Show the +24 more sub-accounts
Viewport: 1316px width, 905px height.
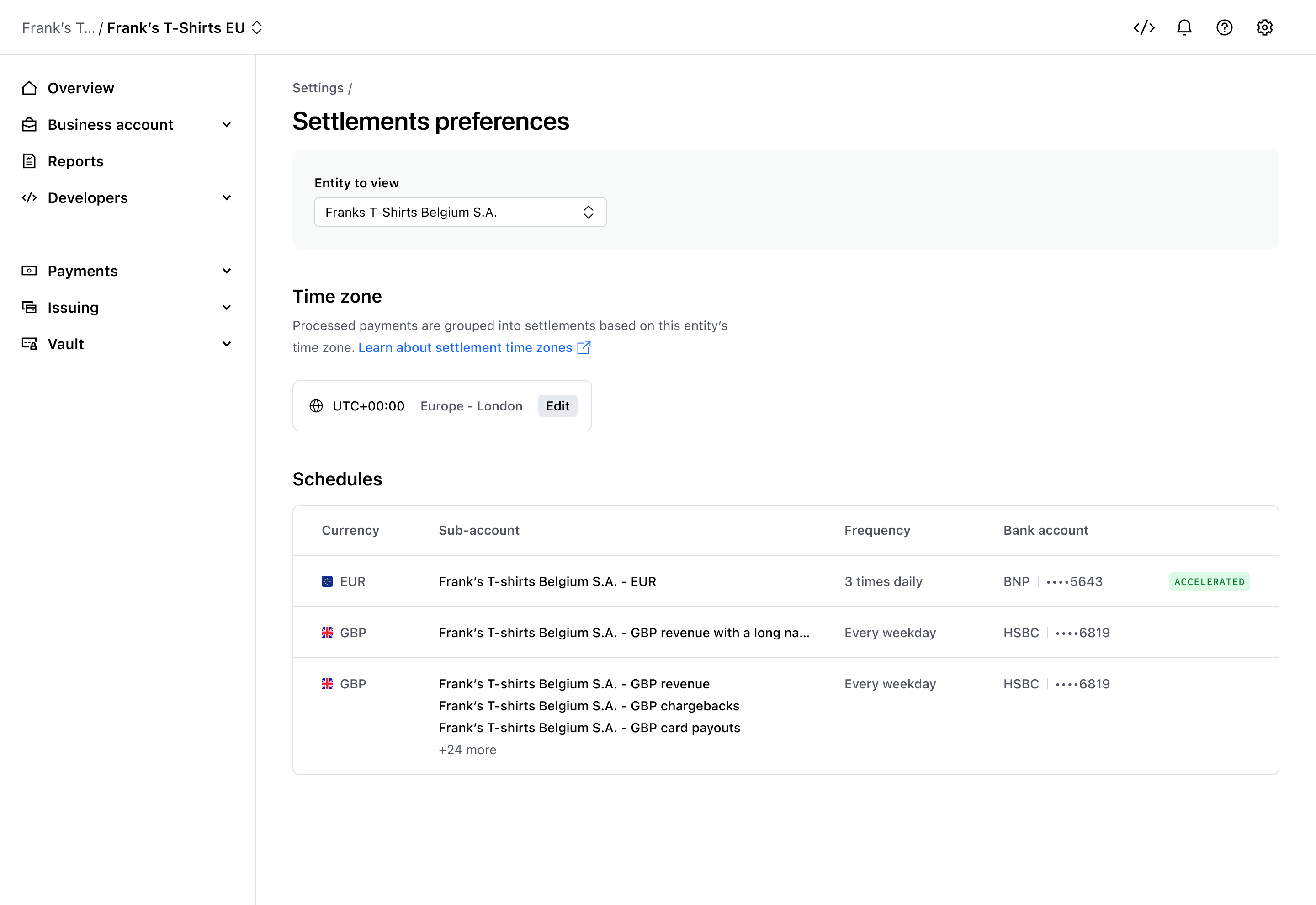pyautogui.click(x=467, y=750)
